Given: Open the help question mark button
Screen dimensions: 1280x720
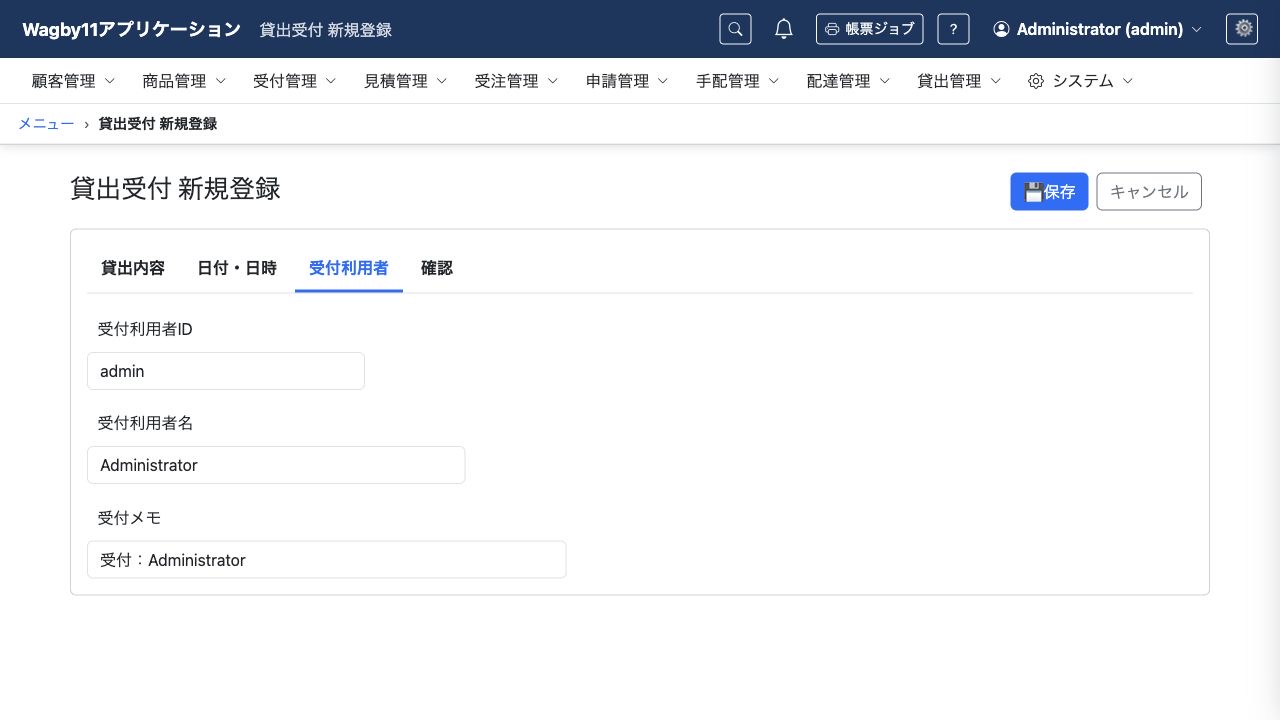Looking at the screenshot, I should (x=953, y=29).
